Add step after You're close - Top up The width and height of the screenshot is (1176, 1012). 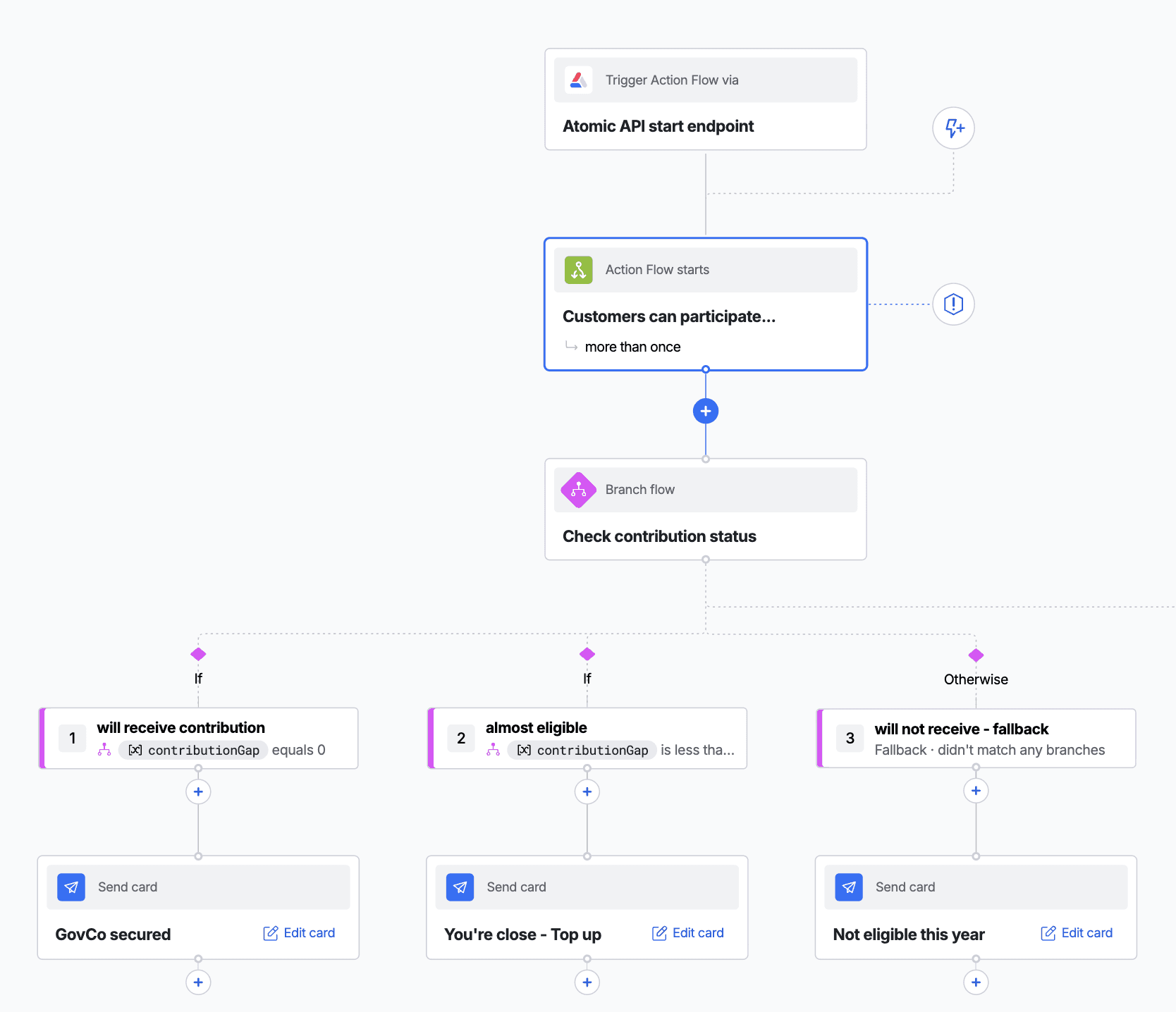(x=587, y=982)
